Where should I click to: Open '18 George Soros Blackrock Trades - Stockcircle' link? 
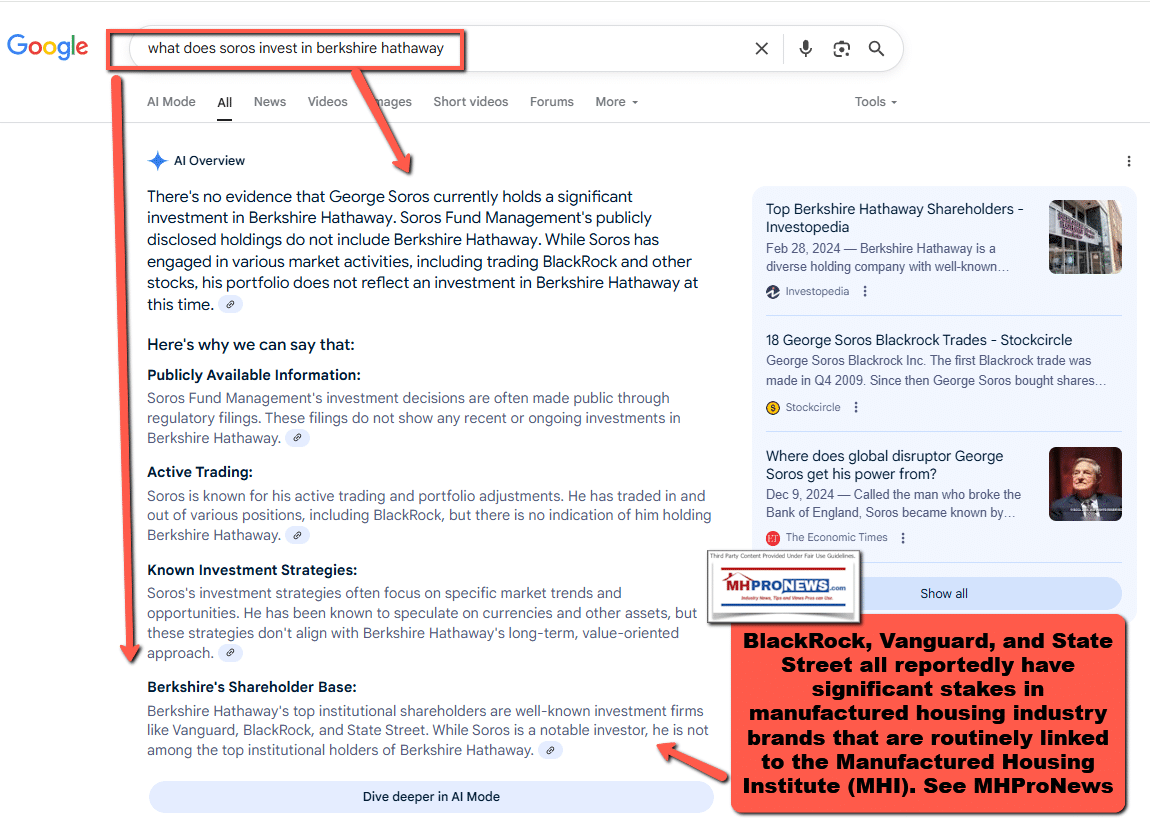click(x=919, y=340)
